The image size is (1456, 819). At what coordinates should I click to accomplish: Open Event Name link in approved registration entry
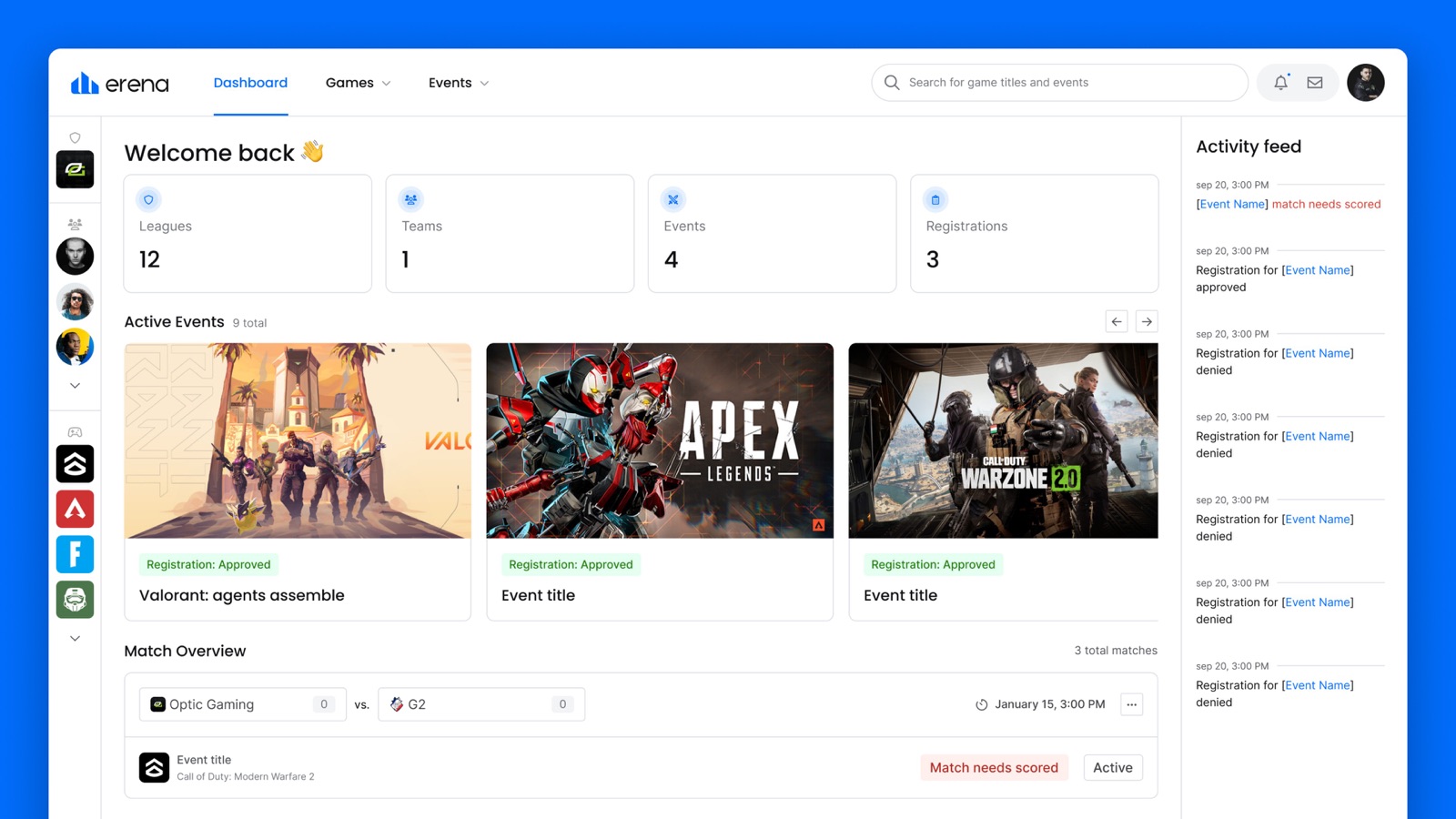click(x=1318, y=270)
